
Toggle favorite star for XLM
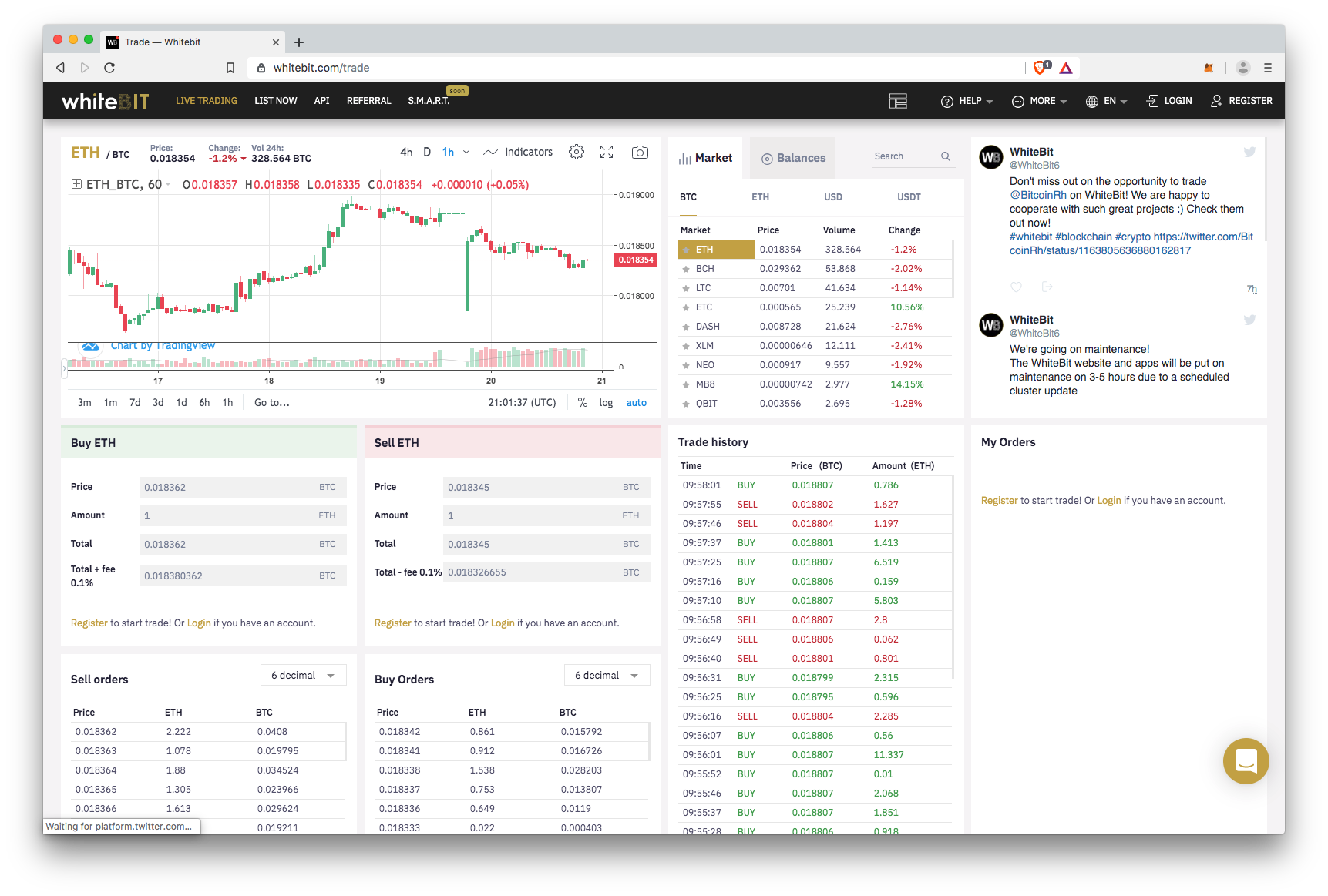686,346
